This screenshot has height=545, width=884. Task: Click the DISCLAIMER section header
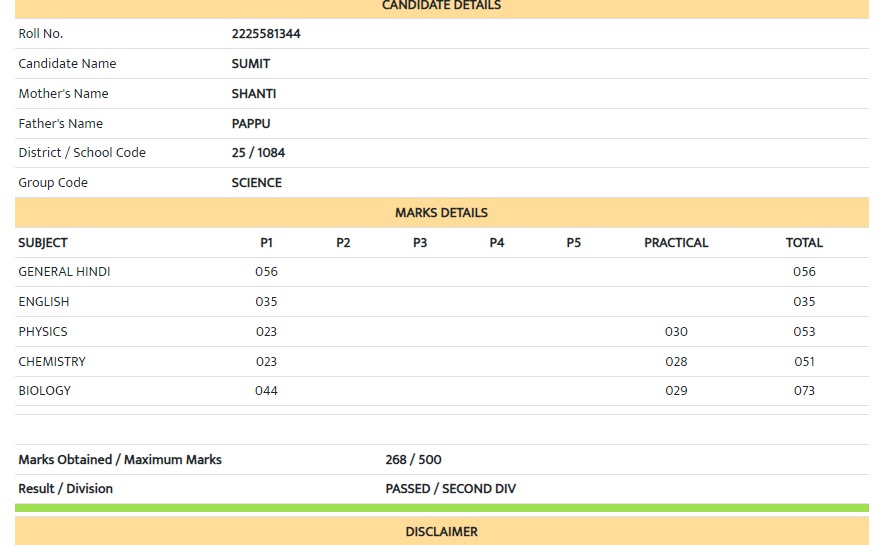(x=441, y=532)
